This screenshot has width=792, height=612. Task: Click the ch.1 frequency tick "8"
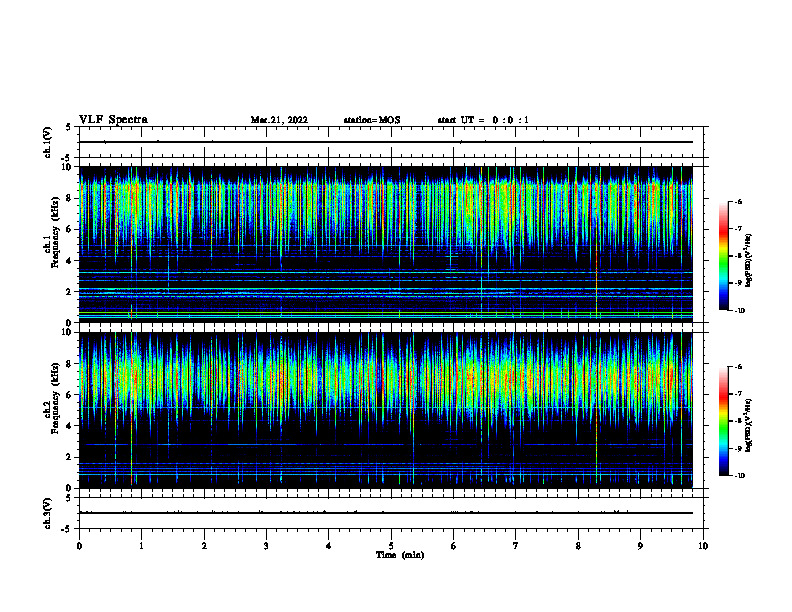70,198
